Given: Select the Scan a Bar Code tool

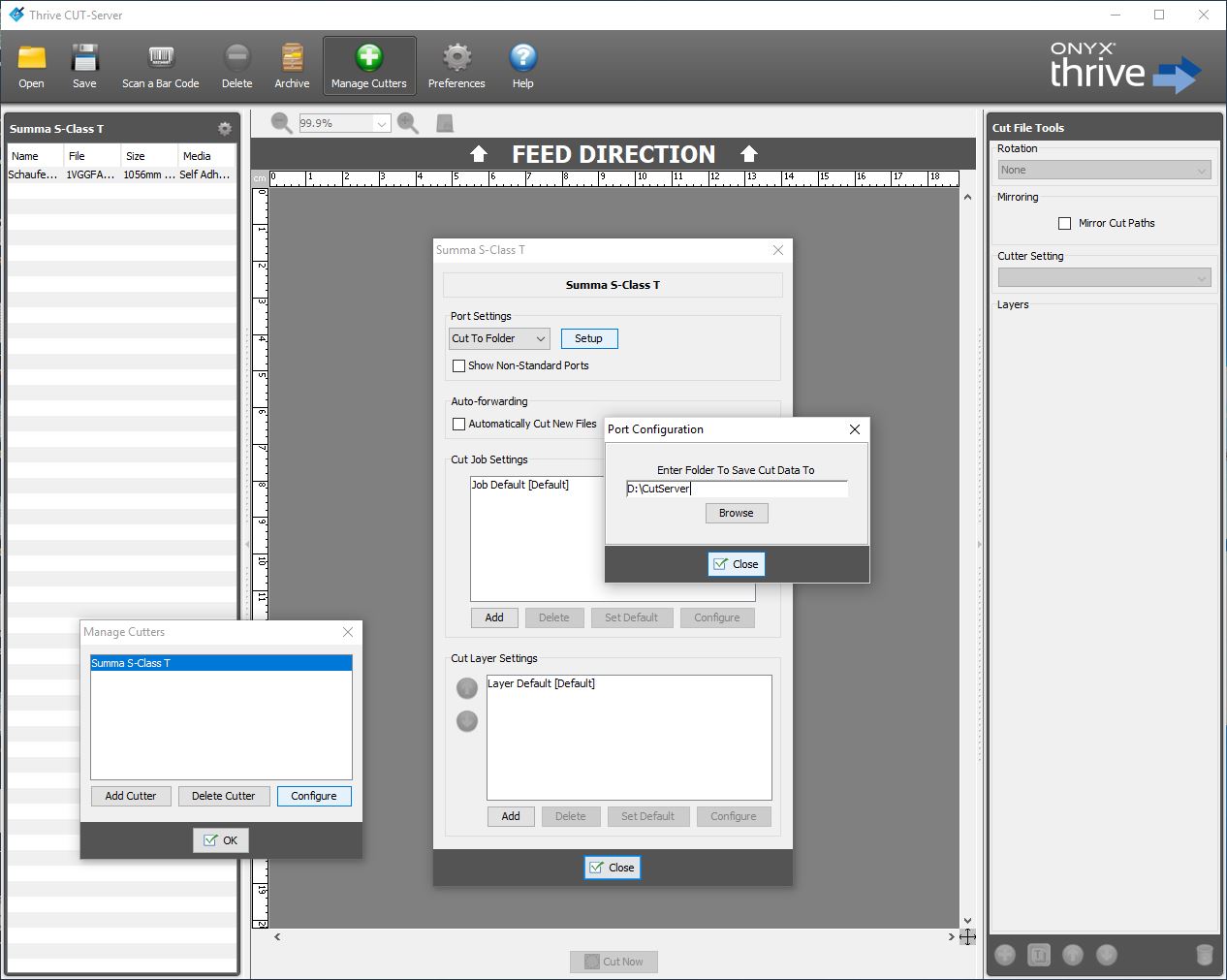Looking at the screenshot, I should click(x=161, y=67).
